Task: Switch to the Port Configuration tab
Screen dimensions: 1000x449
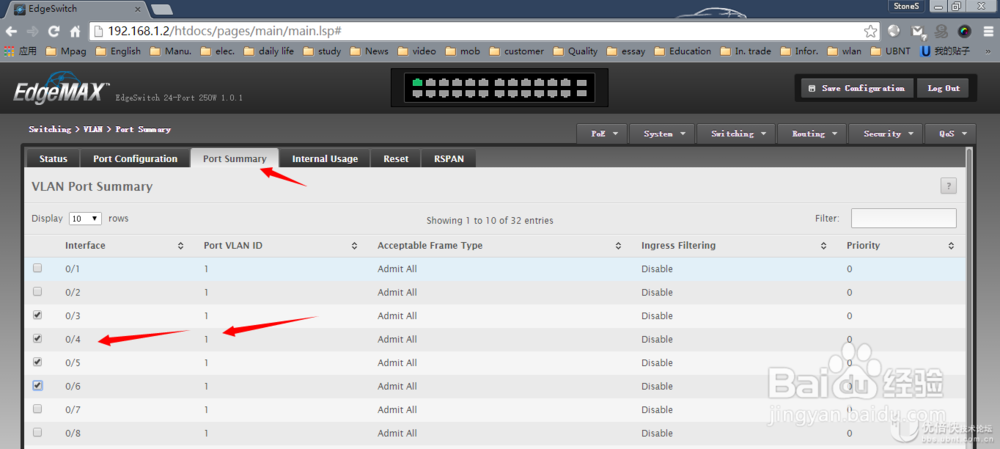Action: (x=135, y=159)
